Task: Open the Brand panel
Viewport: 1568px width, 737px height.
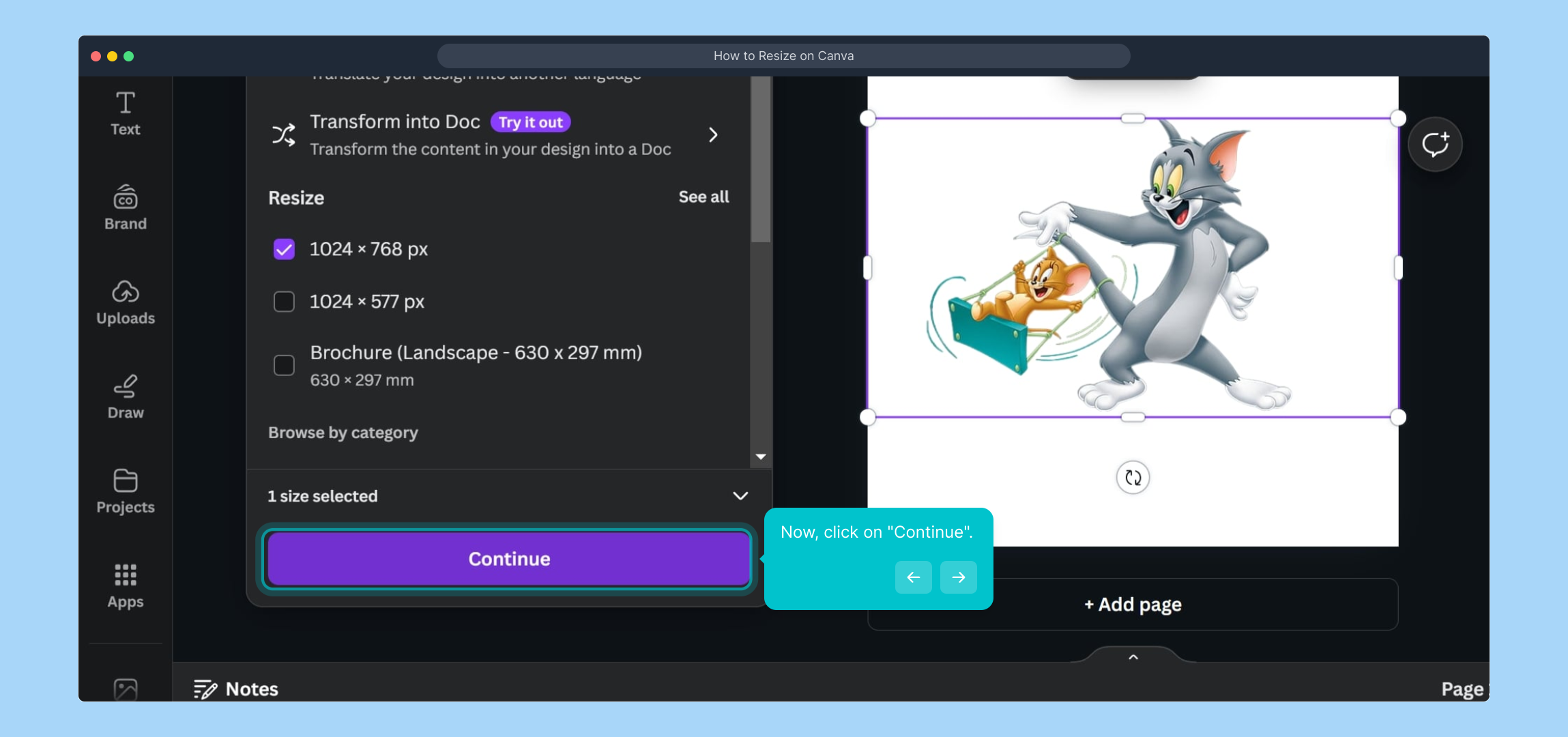Action: (x=126, y=208)
